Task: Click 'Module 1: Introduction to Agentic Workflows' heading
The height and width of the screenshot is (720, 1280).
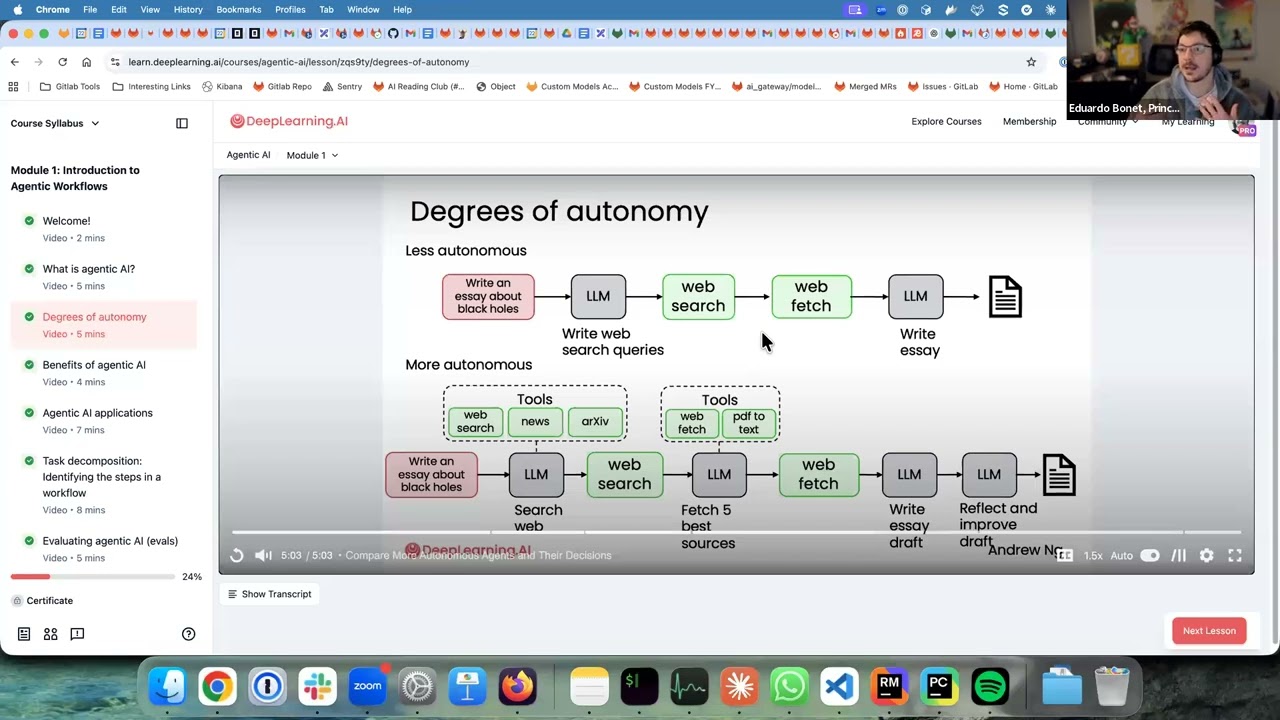Action: pos(75,178)
